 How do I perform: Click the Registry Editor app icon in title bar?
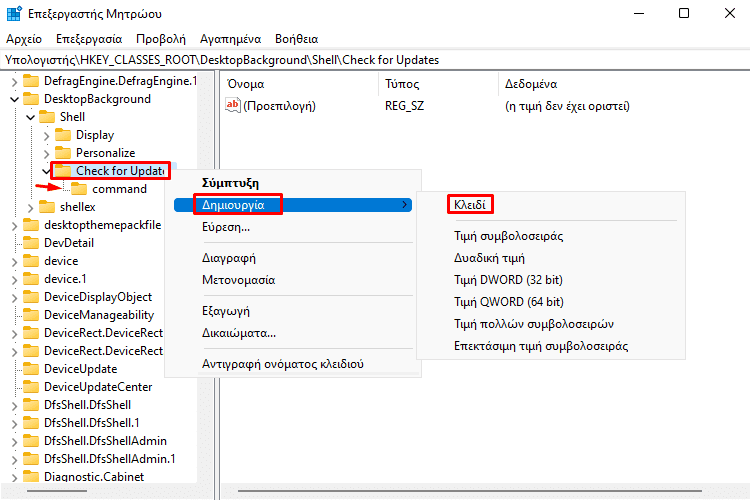click(14, 13)
